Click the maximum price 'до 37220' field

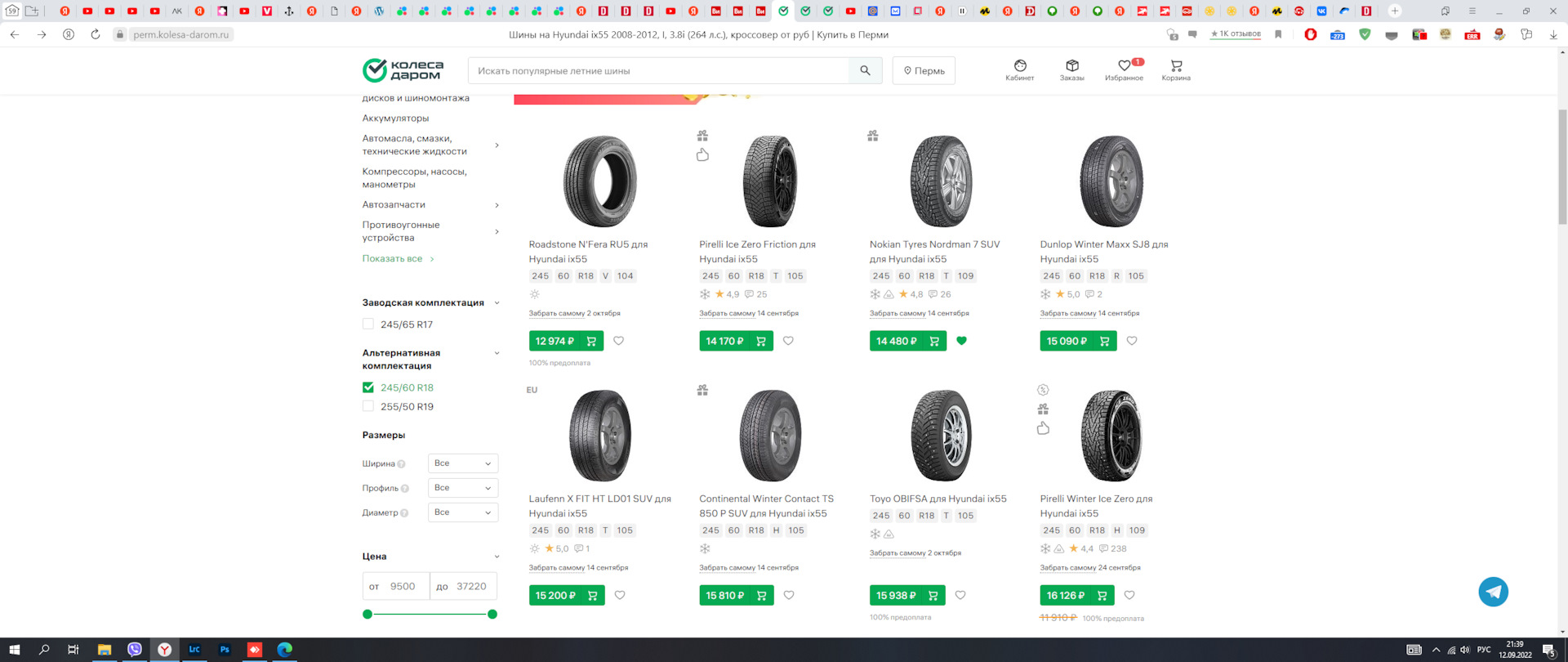coord(463,586)
